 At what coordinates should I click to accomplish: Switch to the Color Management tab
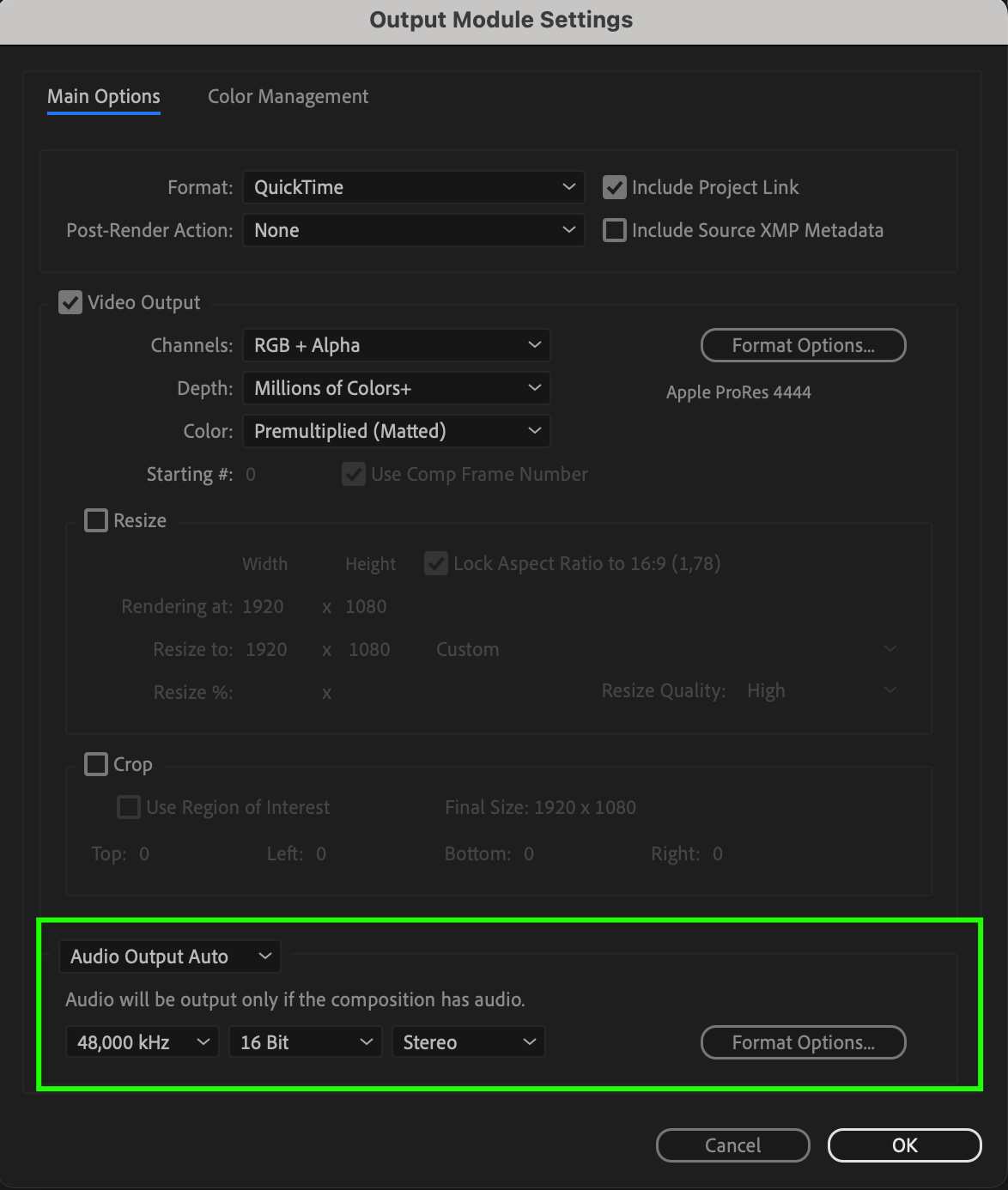pos(288,96)
